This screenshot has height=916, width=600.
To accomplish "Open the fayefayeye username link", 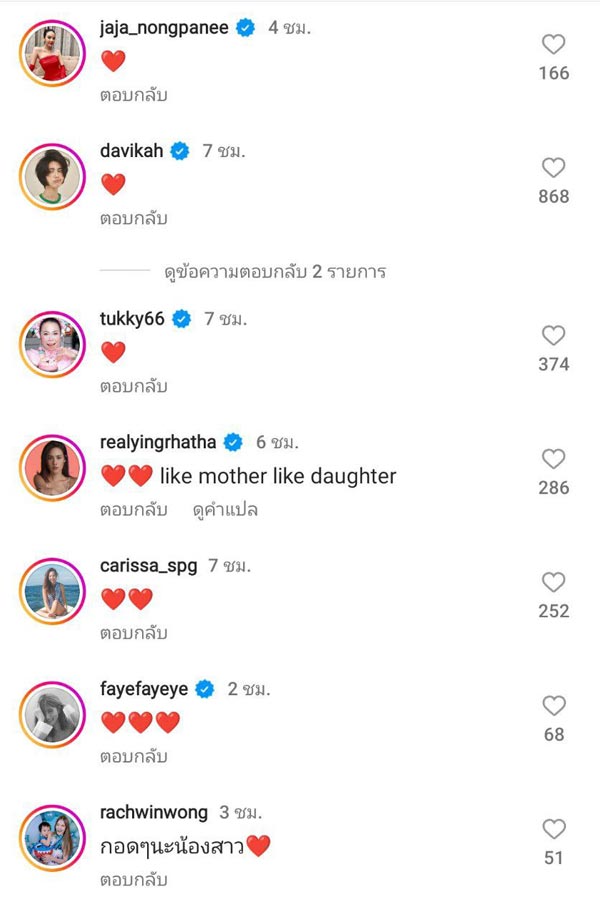I will (x=144, y=689).
